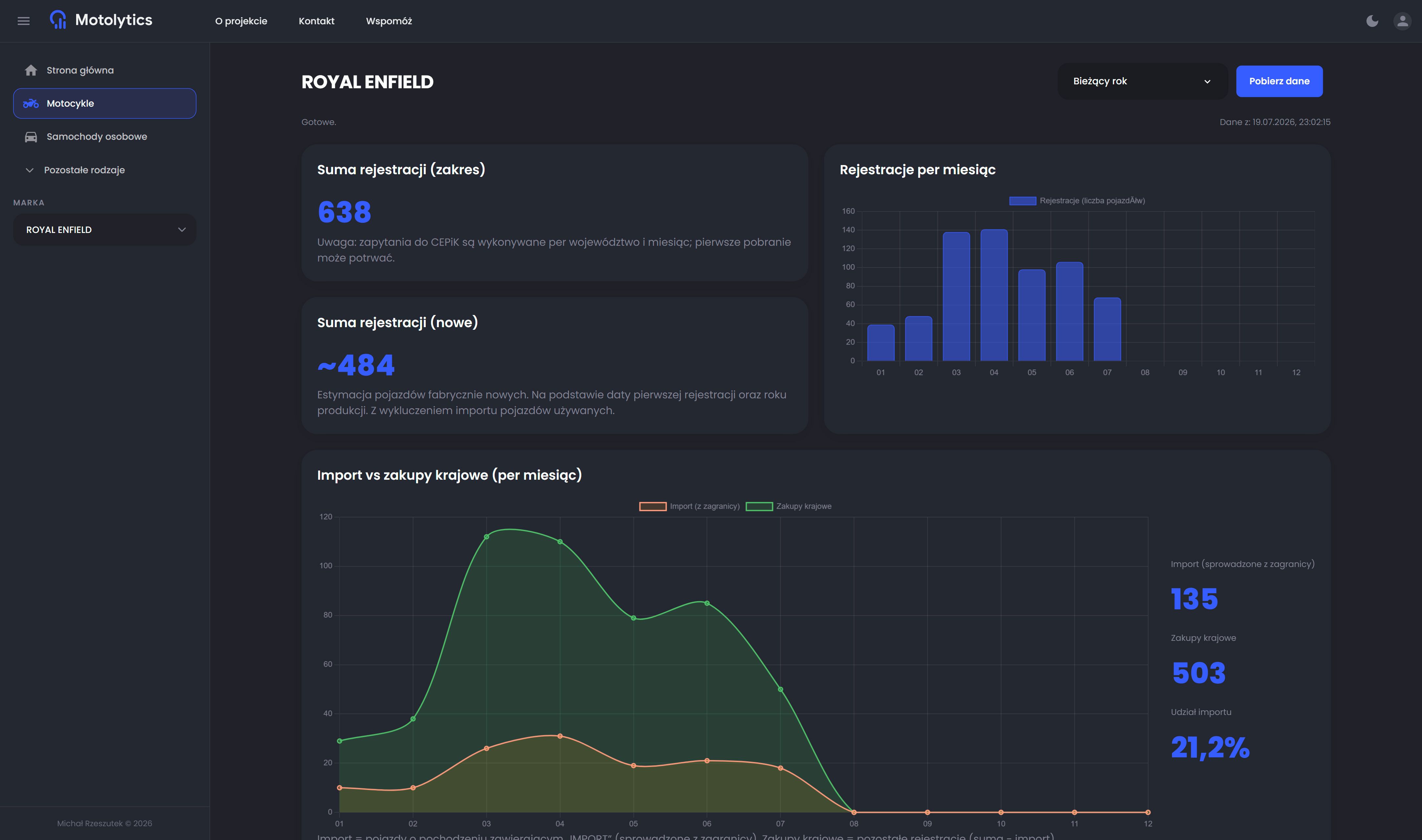Click the Michał Rzeszutek © 2026 footer
This screenshot has height=840, width=1422.
click(105, 824)
